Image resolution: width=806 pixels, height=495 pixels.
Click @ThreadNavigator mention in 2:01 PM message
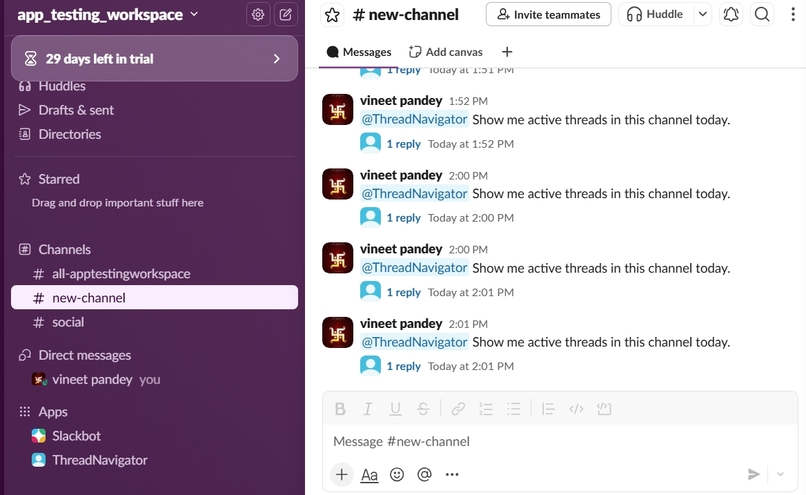414,342
